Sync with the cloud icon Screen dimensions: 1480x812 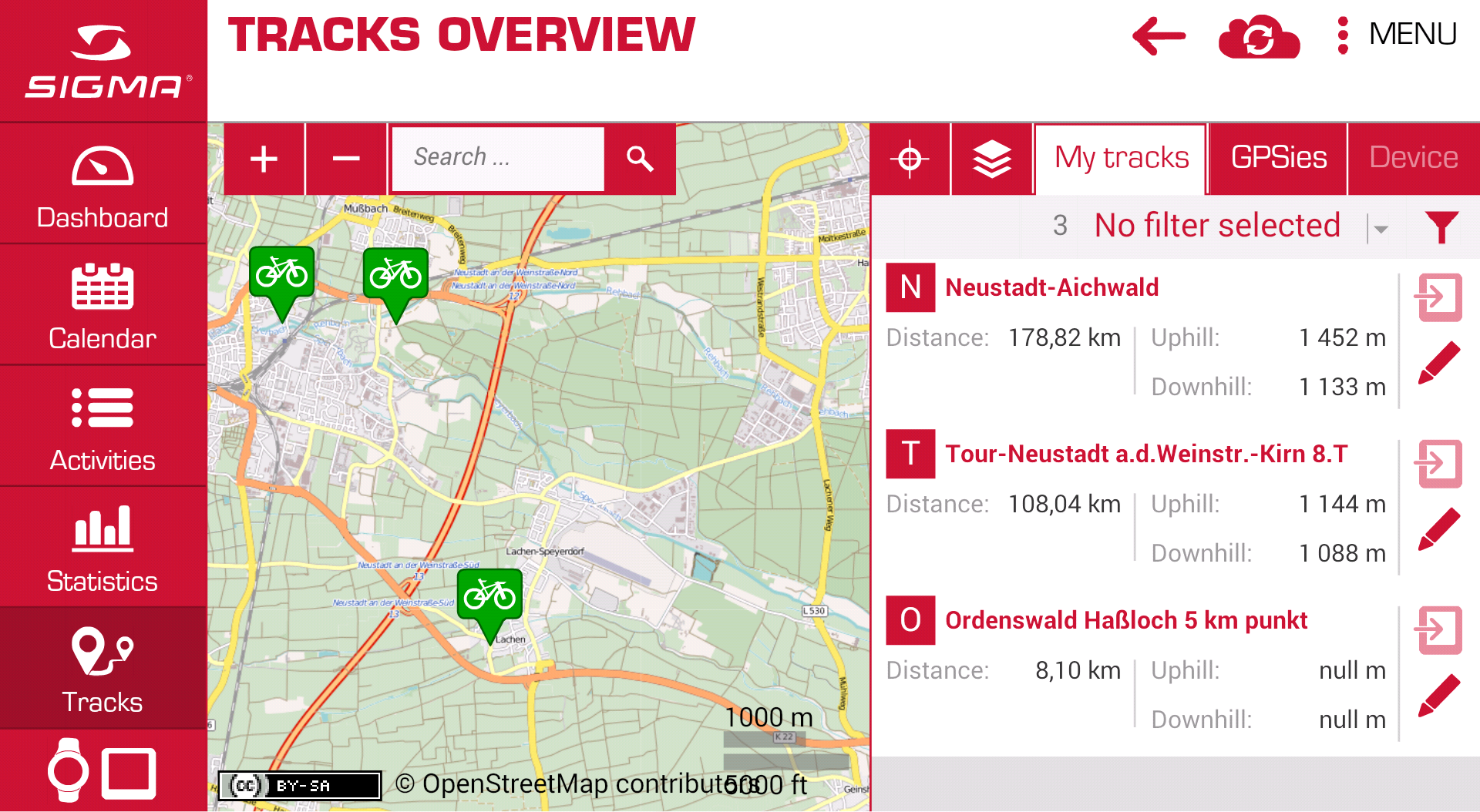pos(1259,36)
